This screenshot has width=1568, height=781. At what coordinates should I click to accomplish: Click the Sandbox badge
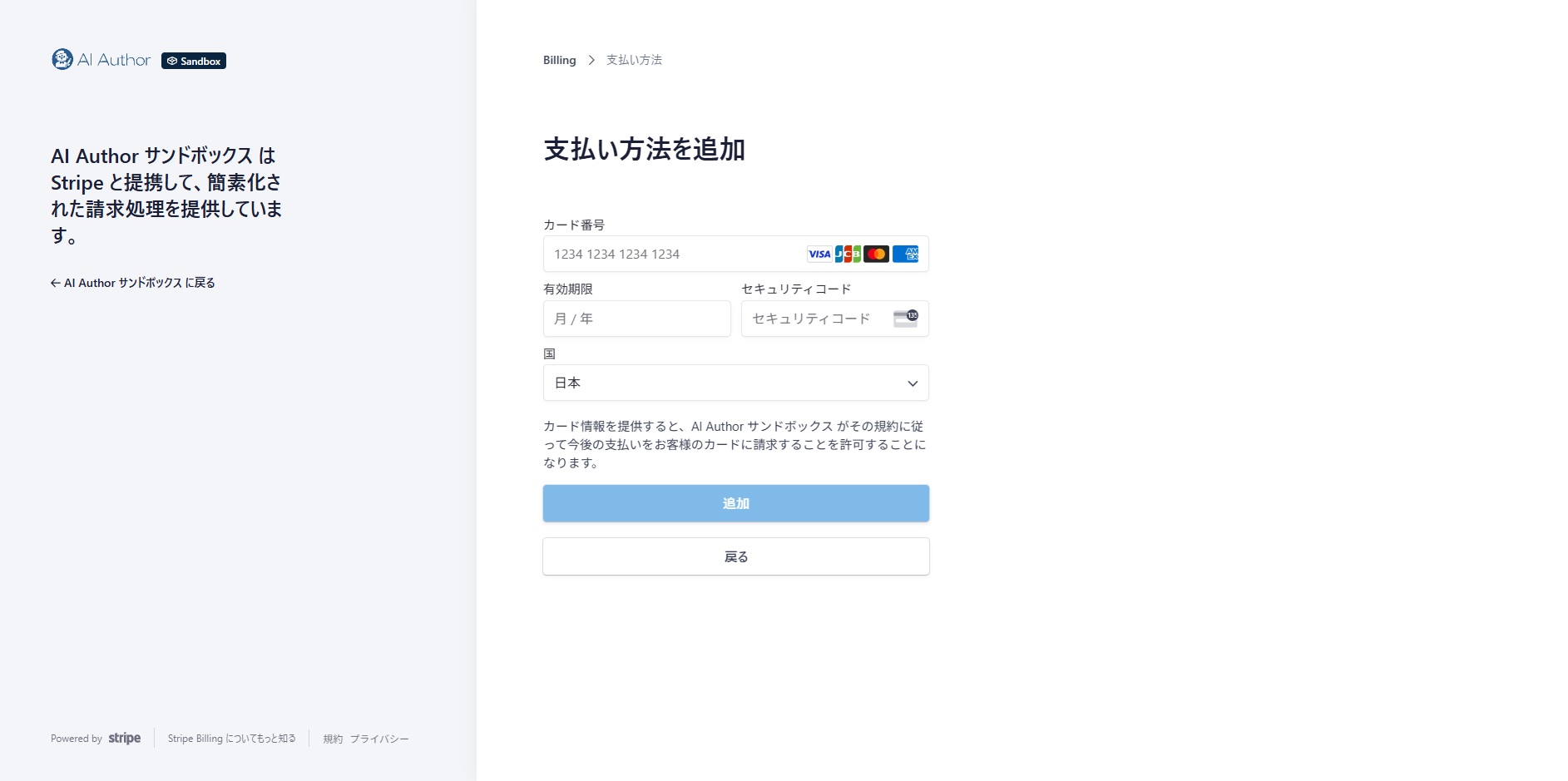coord(194,61)
